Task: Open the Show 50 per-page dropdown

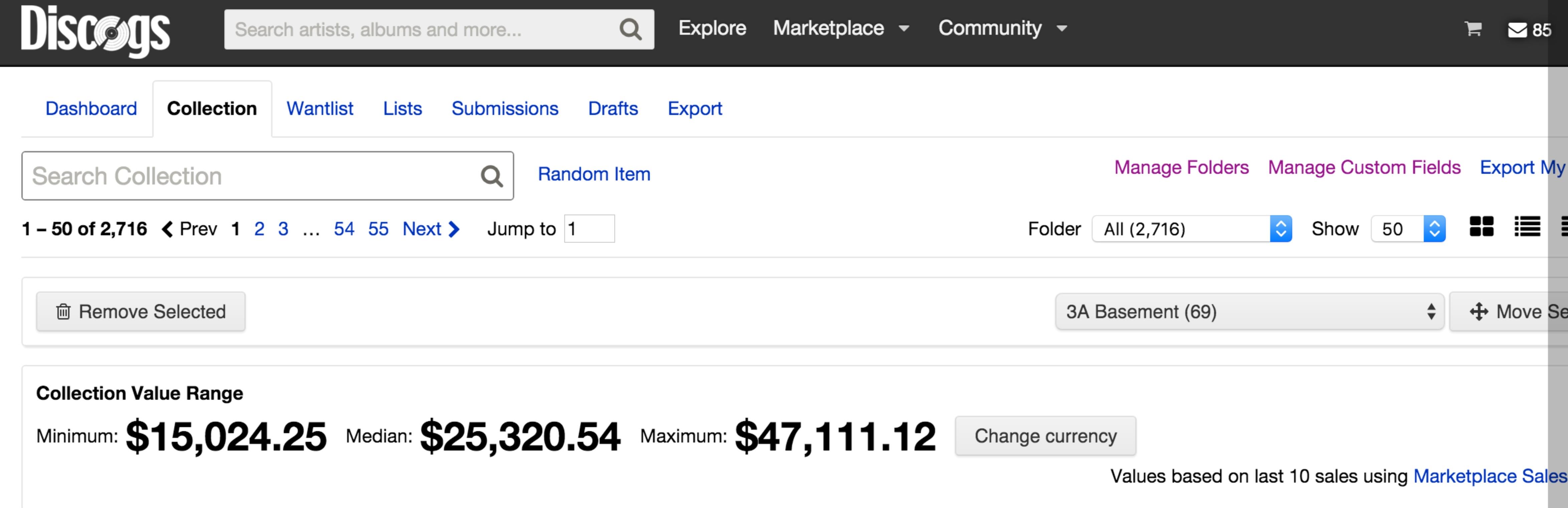Action: click(1407, 229)
